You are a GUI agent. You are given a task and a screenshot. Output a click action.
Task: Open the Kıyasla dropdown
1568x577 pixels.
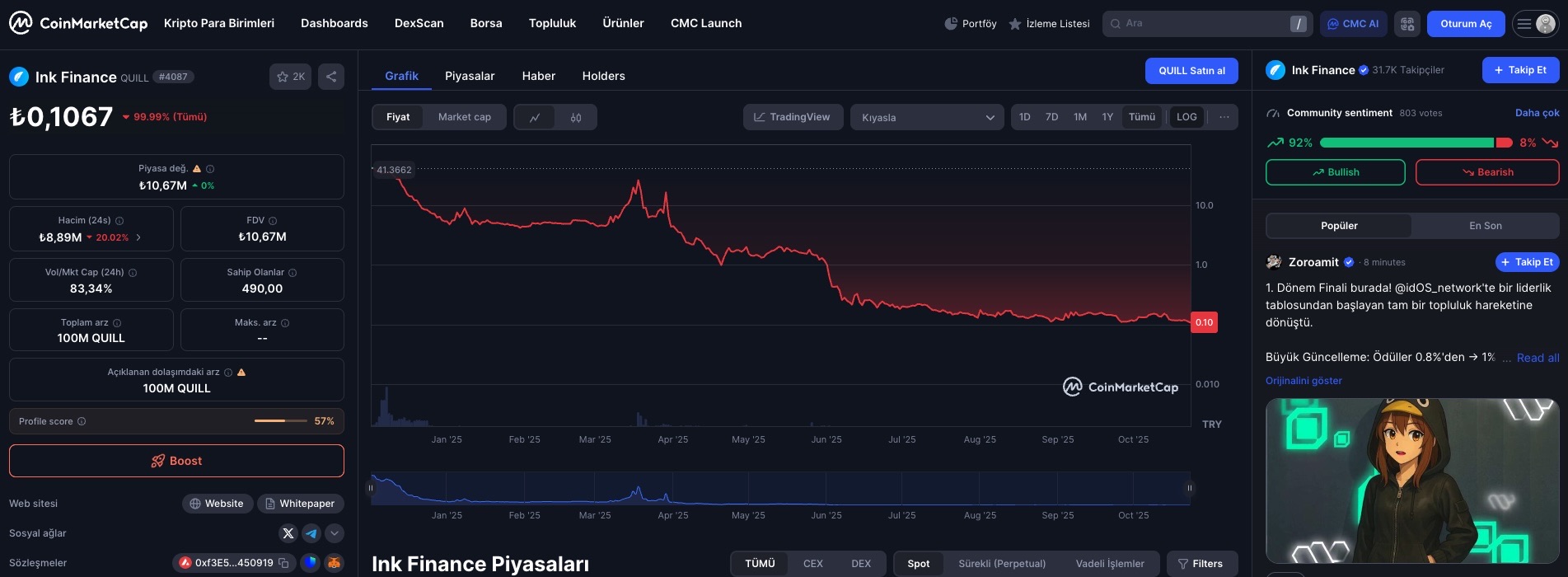(927, 117)
